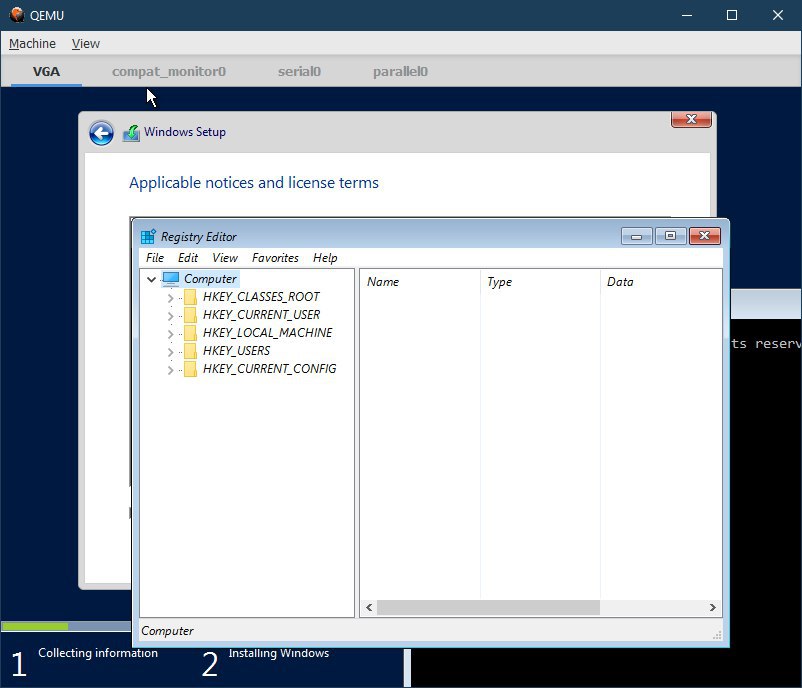Click the status bar path 'Computer'
The height and width of the screenshot is (688, 802).
click(x=168, y=631)
